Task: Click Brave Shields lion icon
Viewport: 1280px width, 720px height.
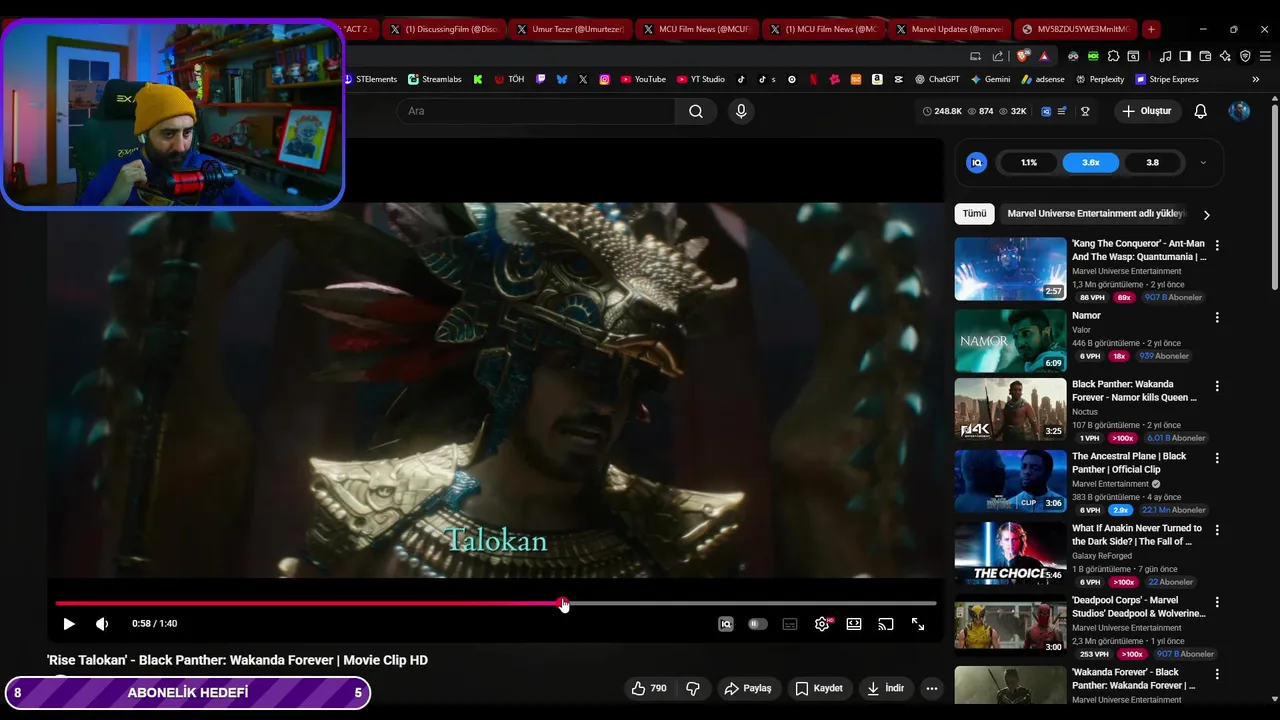Action: point(1023,56)
